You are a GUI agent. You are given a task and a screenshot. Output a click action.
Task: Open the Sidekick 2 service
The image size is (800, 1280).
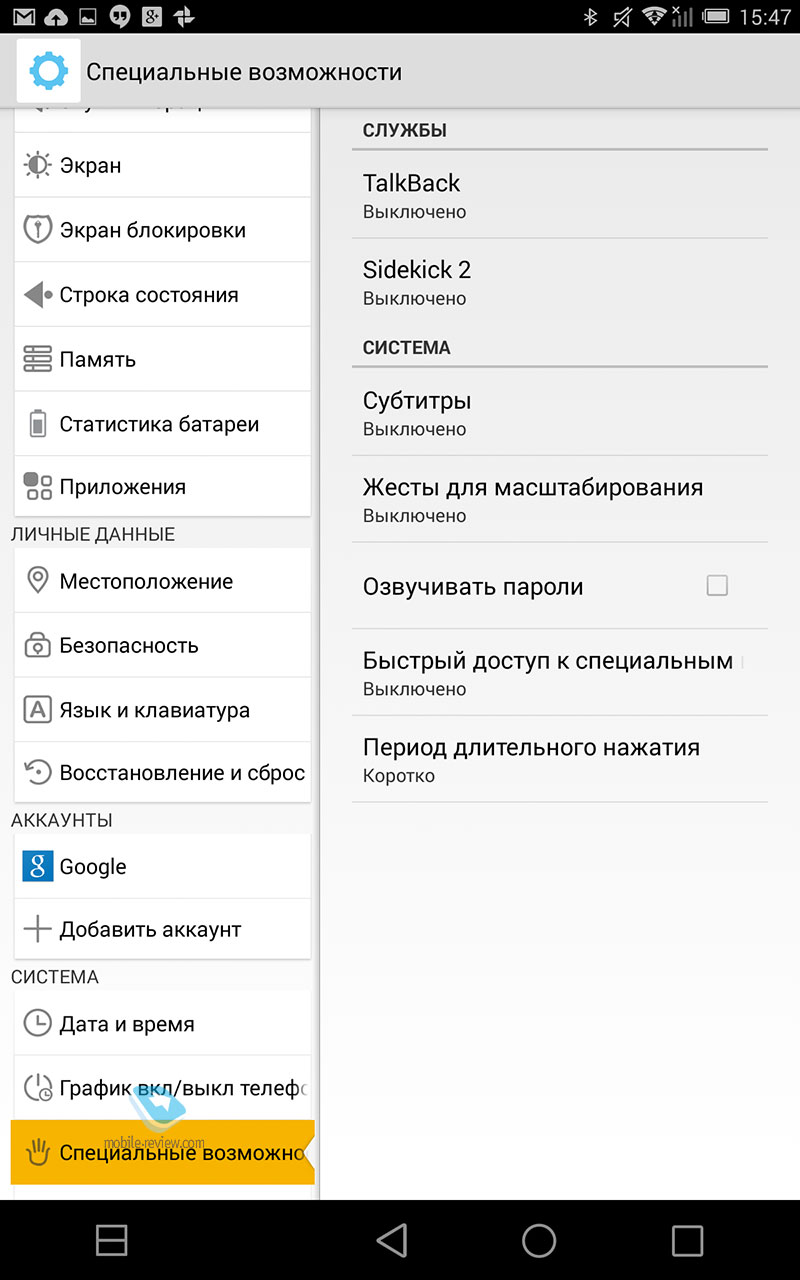click(x=560, y=282)
